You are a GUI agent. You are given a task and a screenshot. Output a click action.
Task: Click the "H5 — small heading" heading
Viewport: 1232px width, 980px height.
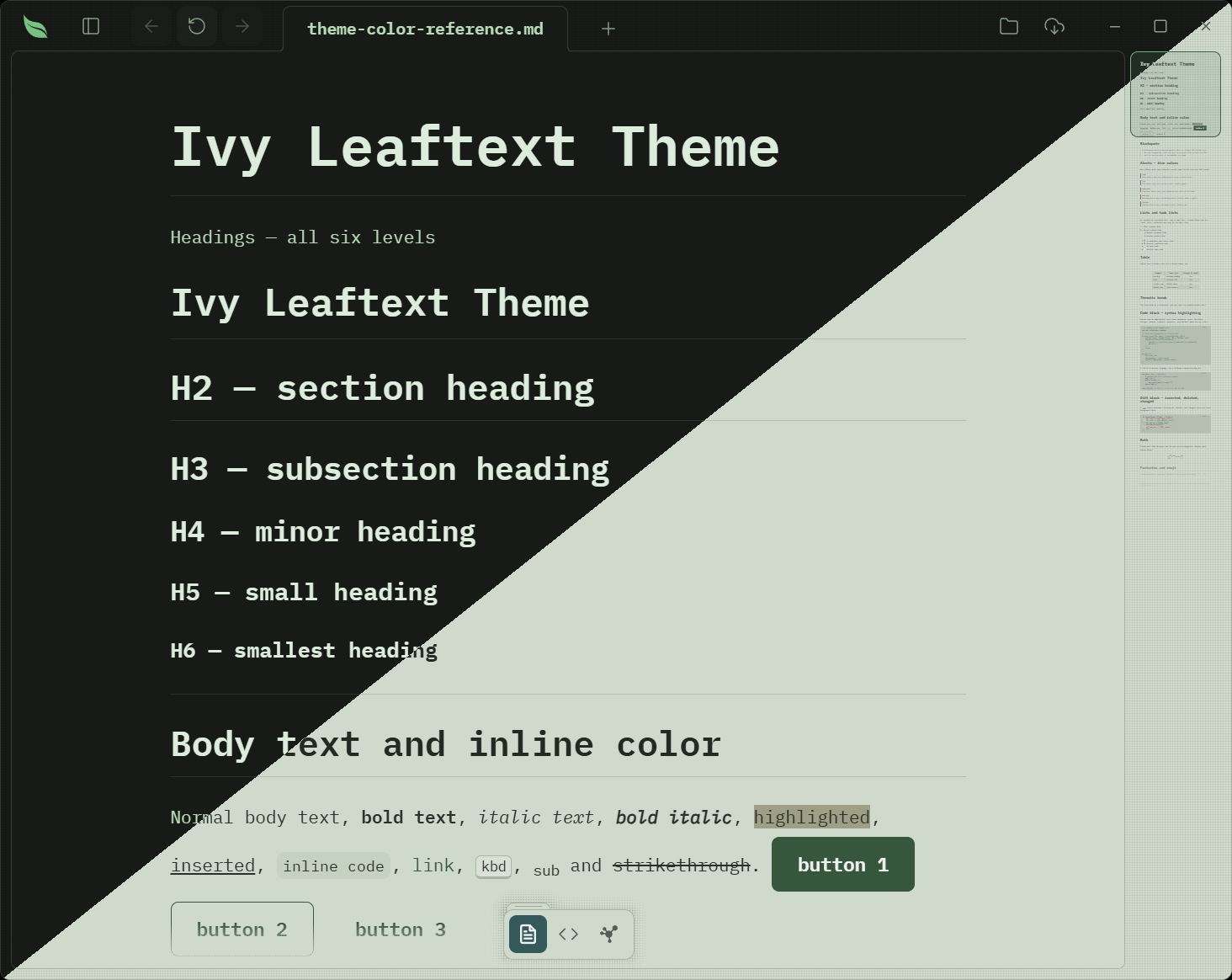[304, 592]
